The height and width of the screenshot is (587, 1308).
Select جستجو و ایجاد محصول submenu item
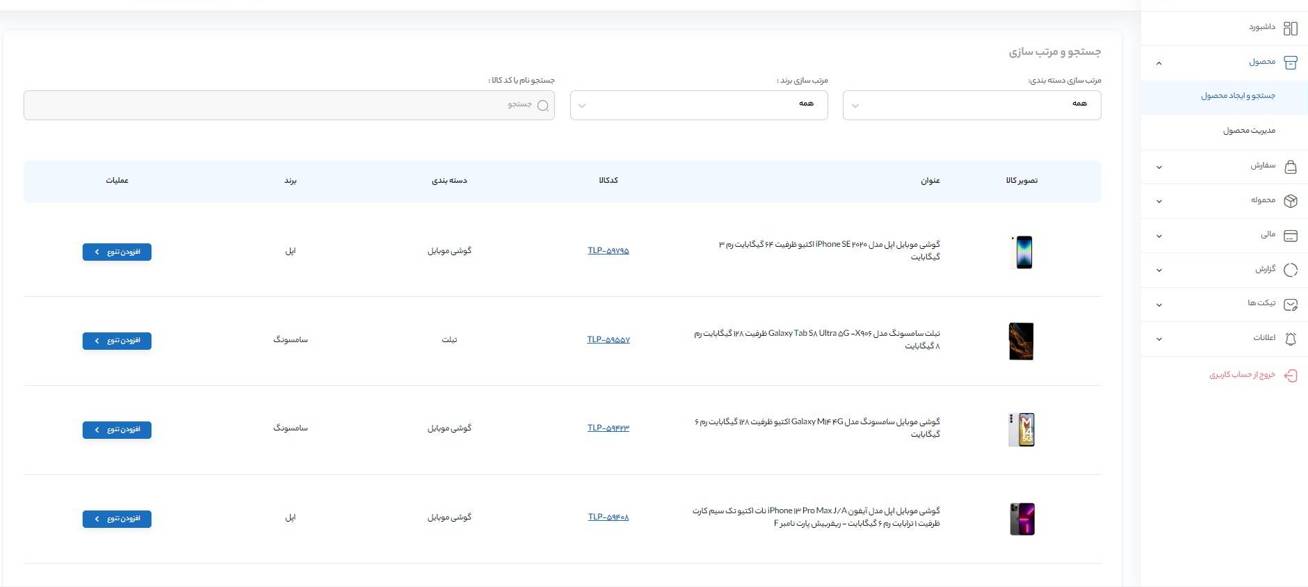1238,96
